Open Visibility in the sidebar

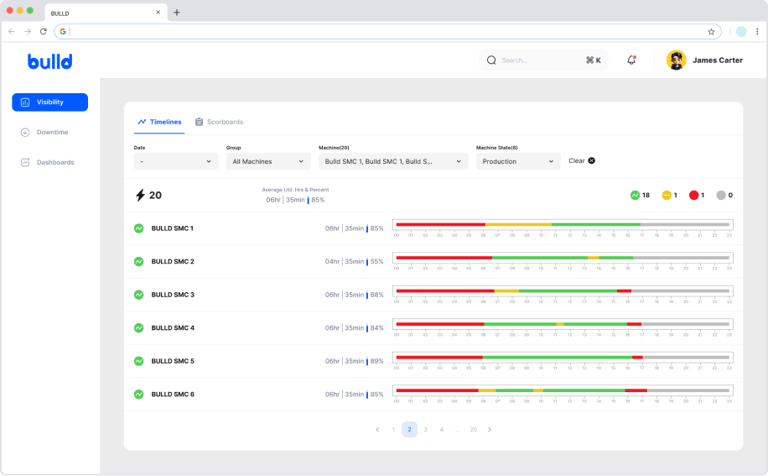point(50,102)
